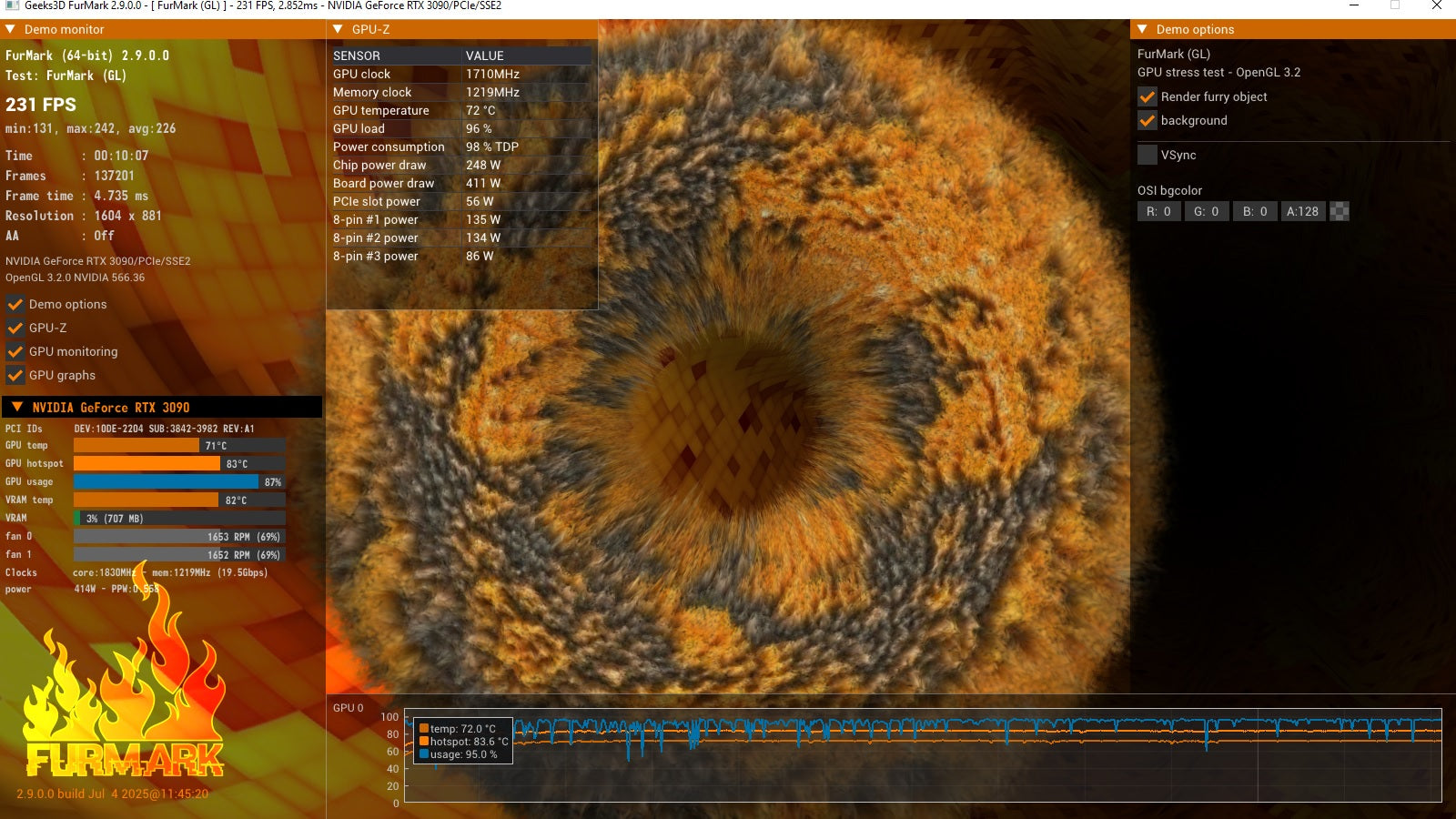Open the OSI bgcolor checkered swatch
The height and width of the screenshot is (819, 1456).
pyautogui.click(x=1340, y=211)
